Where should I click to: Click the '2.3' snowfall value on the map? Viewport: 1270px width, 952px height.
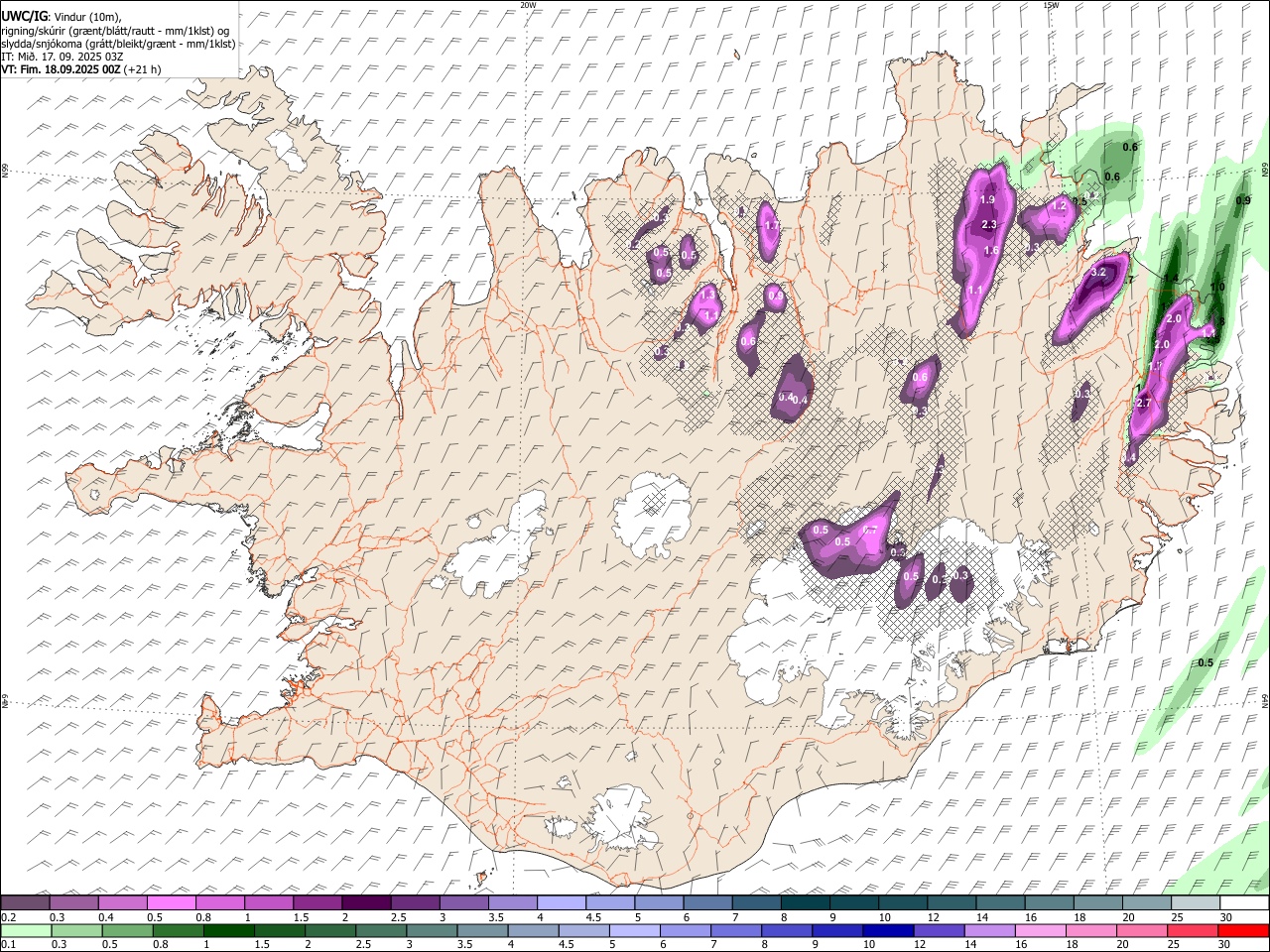point(988,225)
